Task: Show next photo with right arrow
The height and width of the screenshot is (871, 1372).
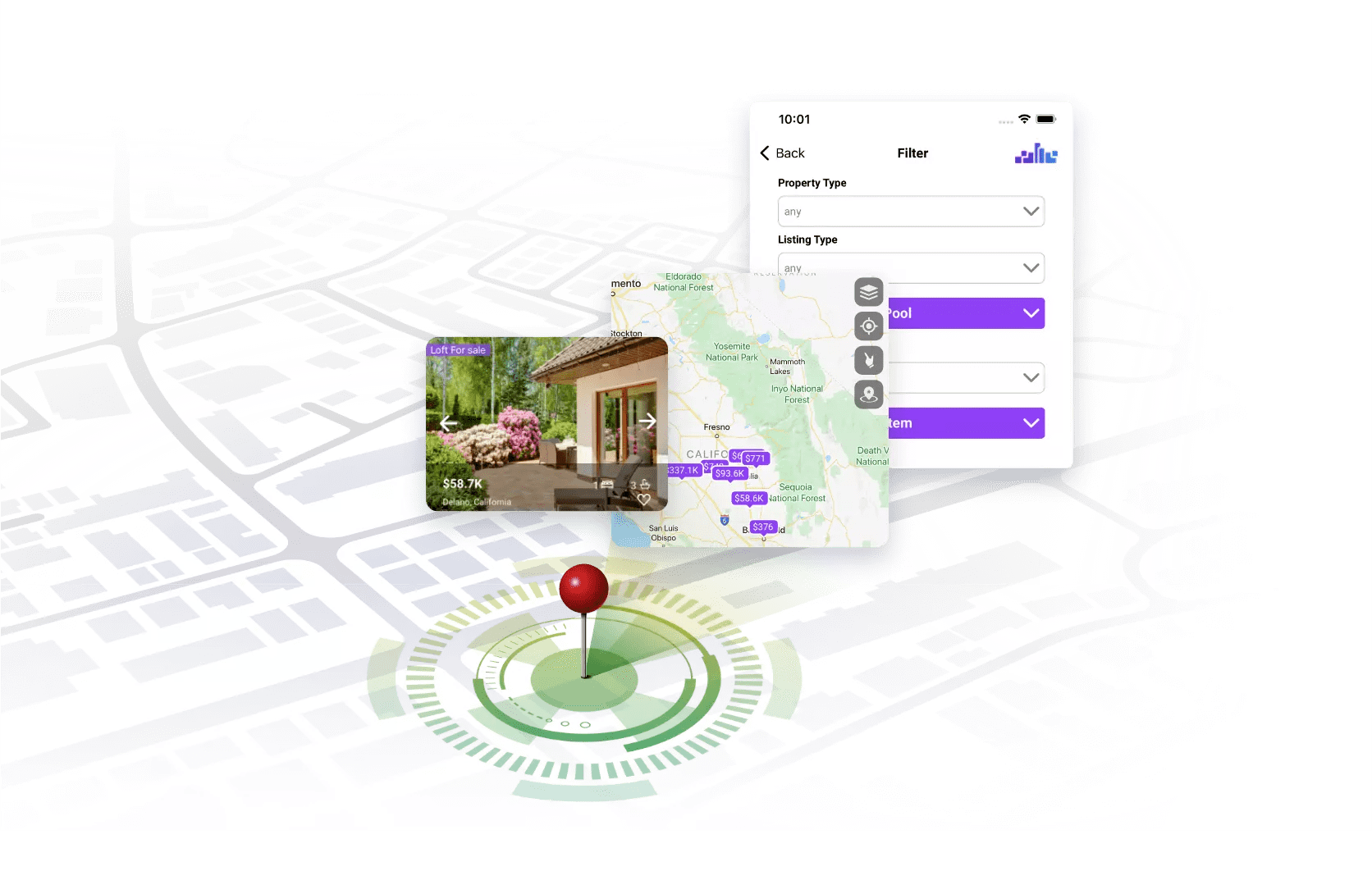Action: pos(647,421)
